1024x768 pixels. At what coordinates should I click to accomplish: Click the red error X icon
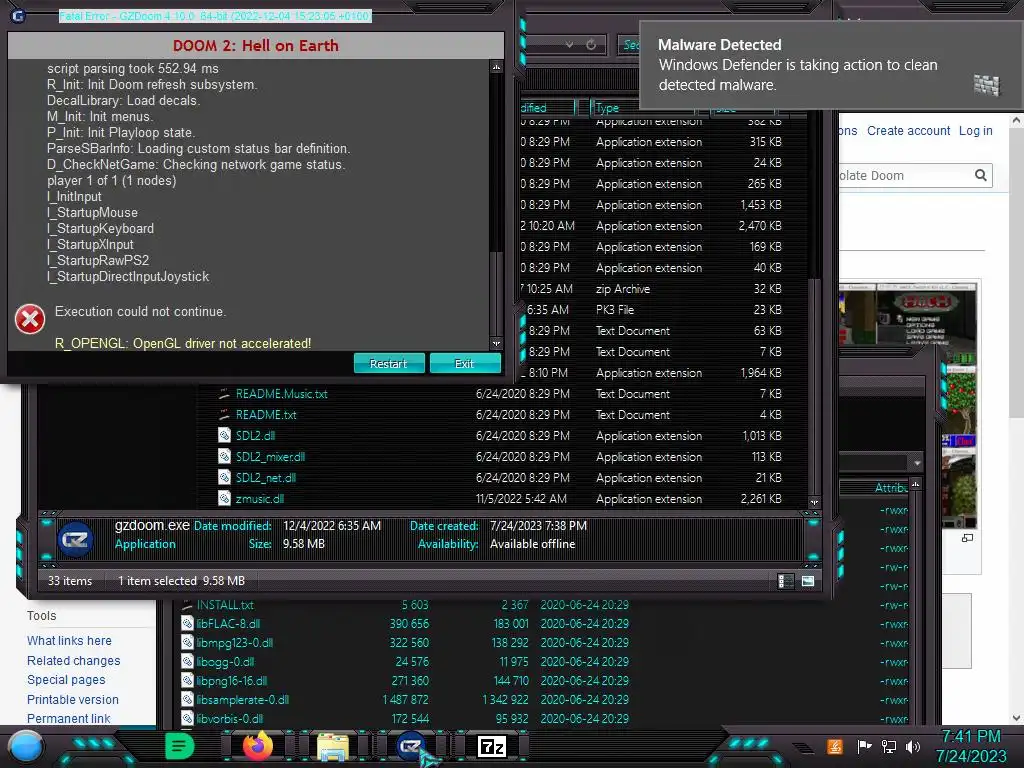pyautogui.click(x=30, y=319)
